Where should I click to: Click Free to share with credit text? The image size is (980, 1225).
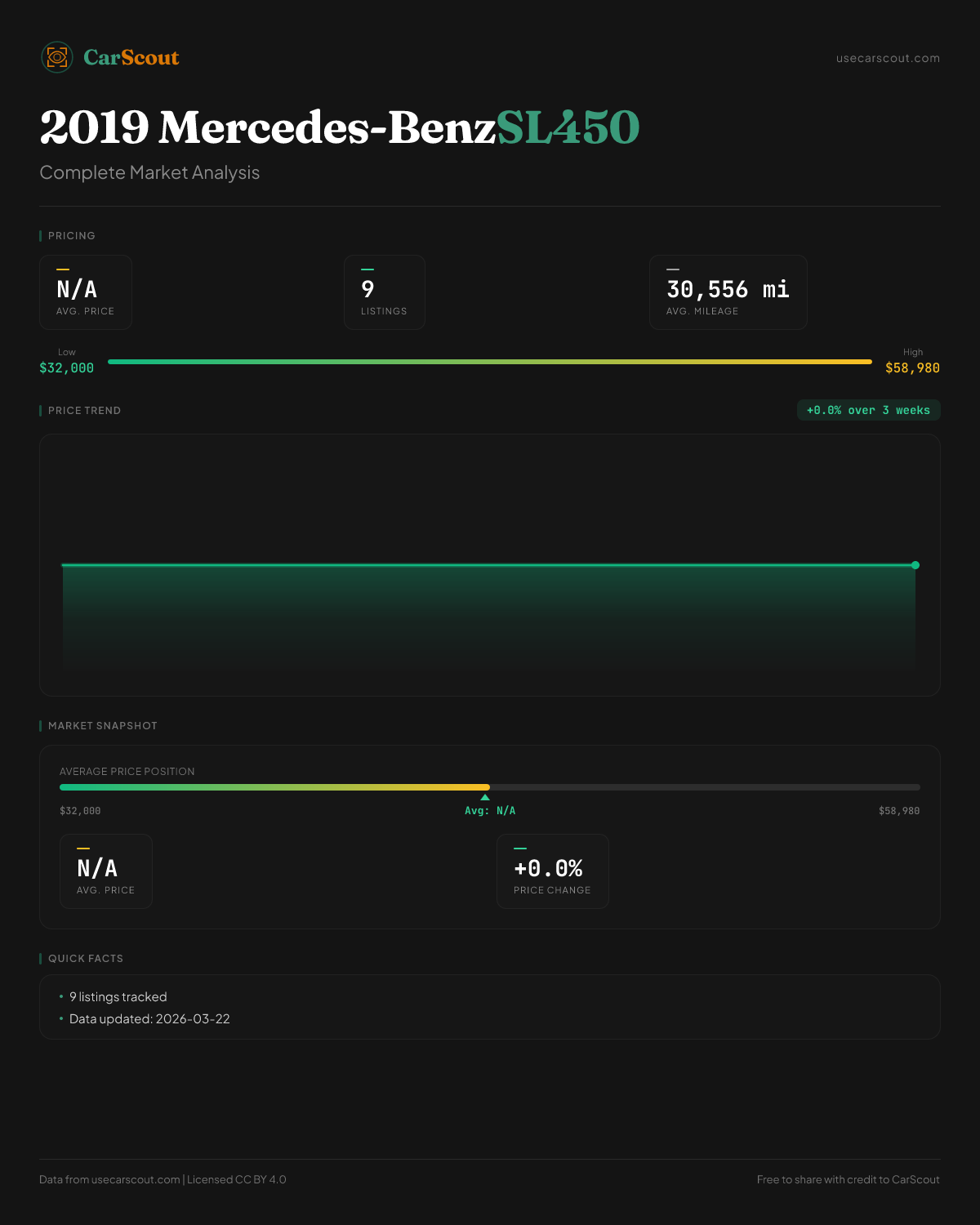coord(848,1179)
